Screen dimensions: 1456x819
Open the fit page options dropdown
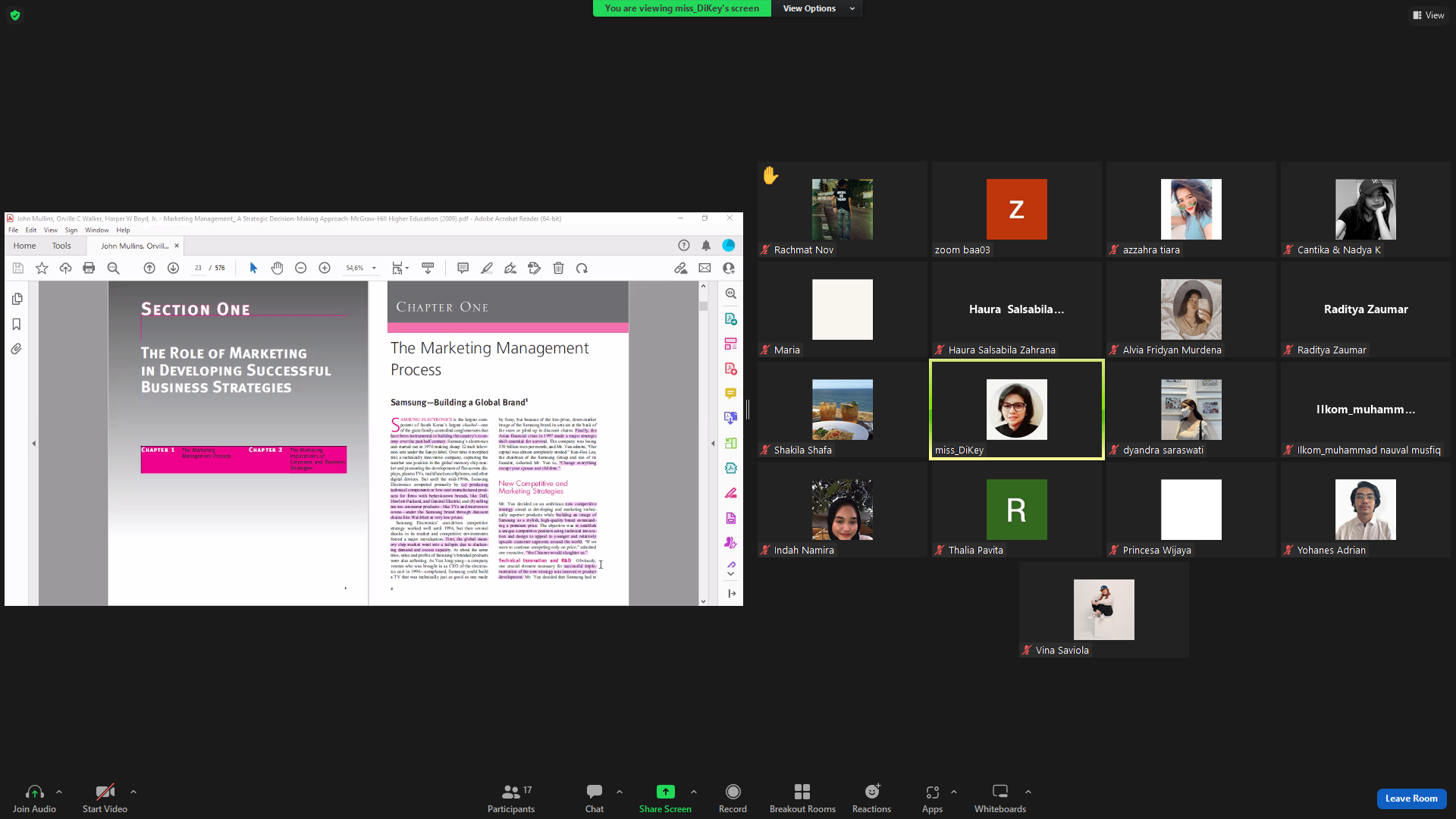[x=400, y=268]
